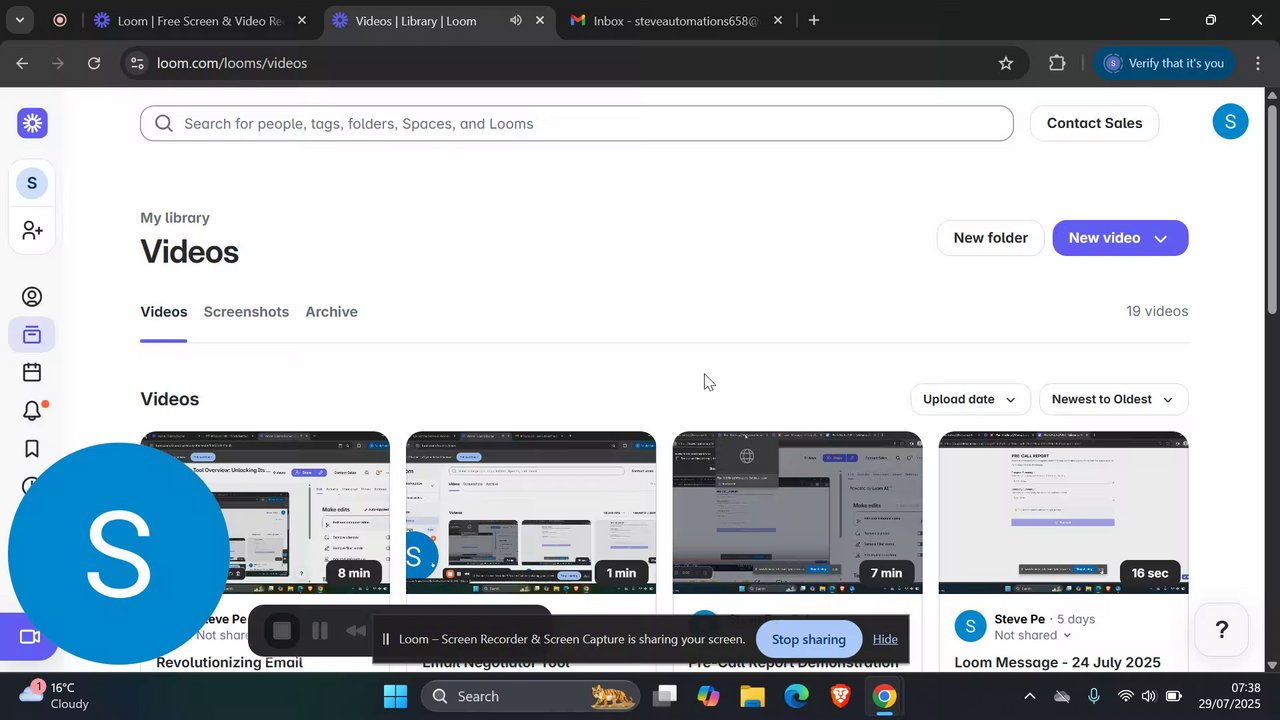Open the Chrome extensions puzzle icon
This screenshot has height=720, width=1280.
click(1057, 63)
